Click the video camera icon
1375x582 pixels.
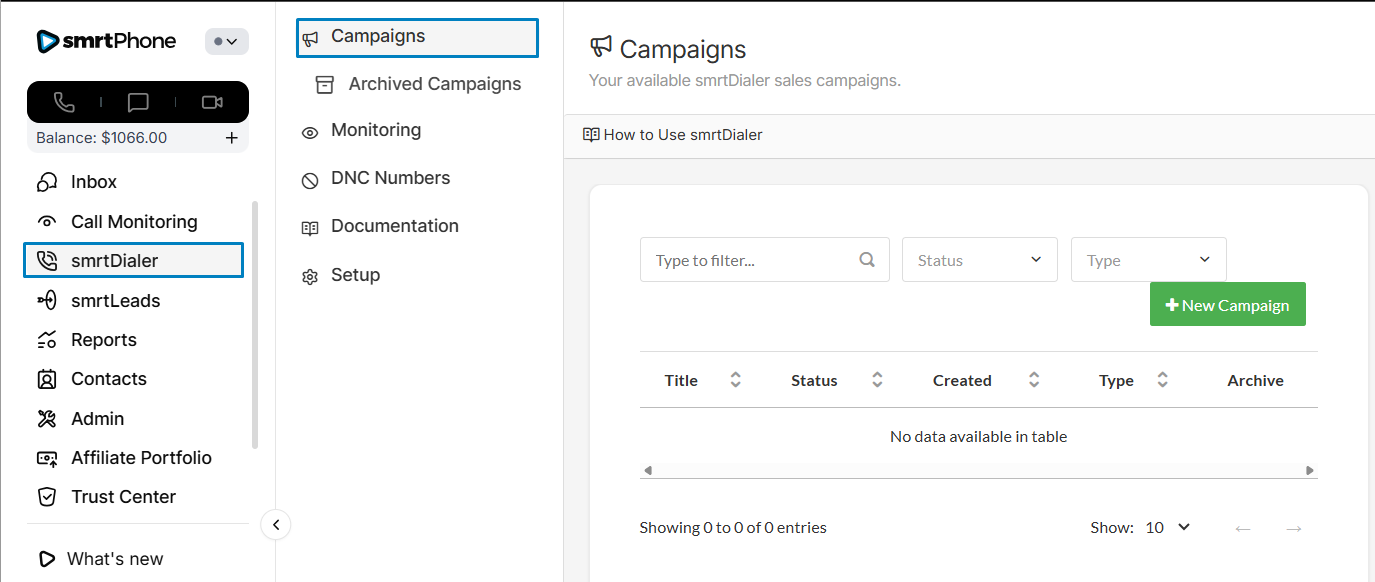(x=211, y=102)
